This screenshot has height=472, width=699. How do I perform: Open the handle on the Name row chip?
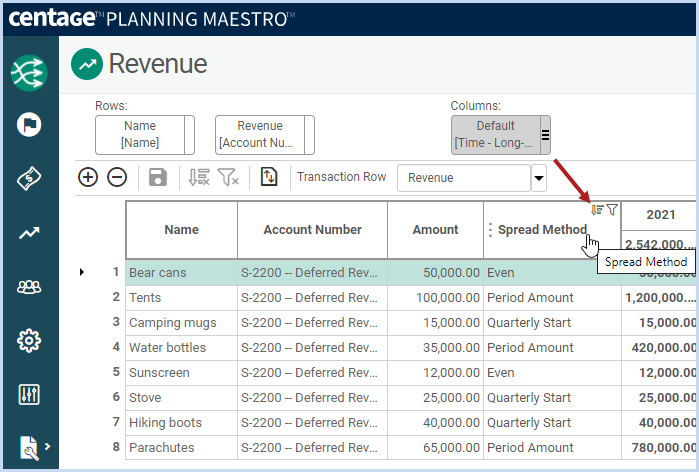click(189, 135)
